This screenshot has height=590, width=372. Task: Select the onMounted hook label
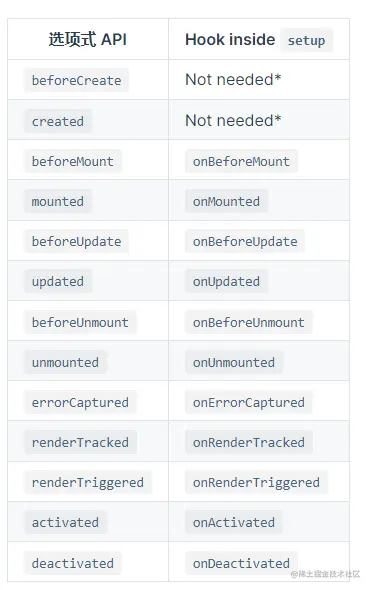pyautogui.click(x=226, y=201)
